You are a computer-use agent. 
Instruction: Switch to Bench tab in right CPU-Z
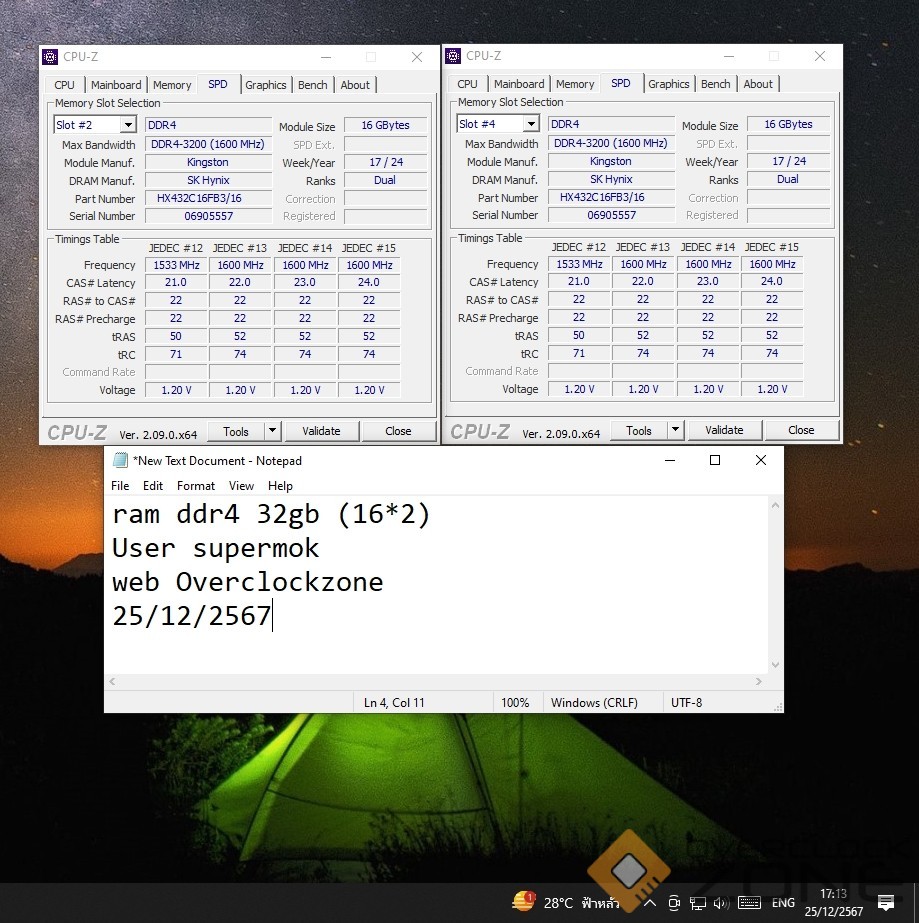point(715,84)
